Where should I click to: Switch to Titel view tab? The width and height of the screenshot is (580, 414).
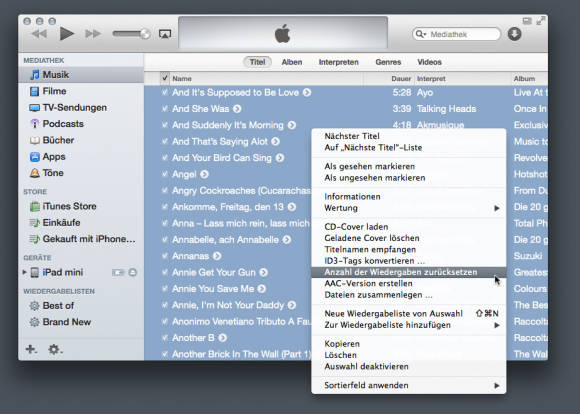[x=257, y=62]
